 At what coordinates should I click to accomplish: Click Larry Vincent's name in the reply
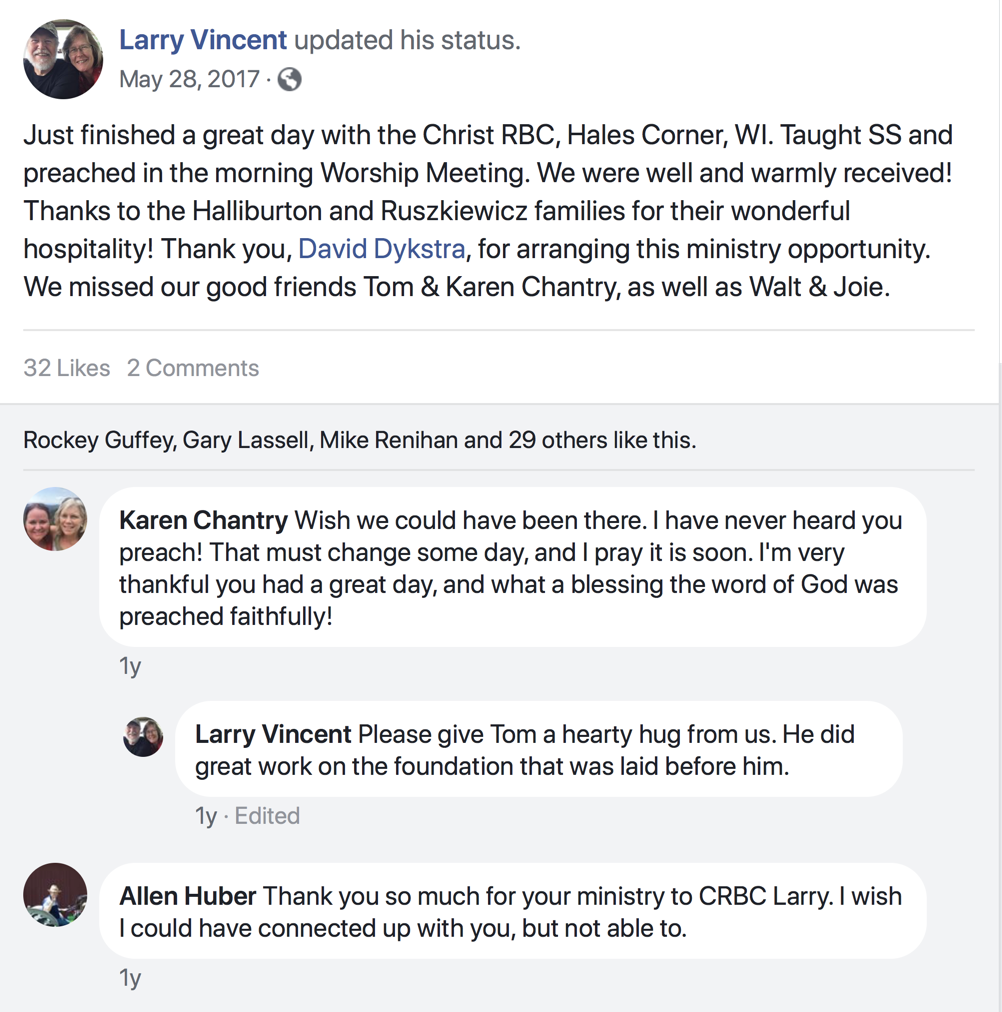pyautogui.click(x=273, y=734)
